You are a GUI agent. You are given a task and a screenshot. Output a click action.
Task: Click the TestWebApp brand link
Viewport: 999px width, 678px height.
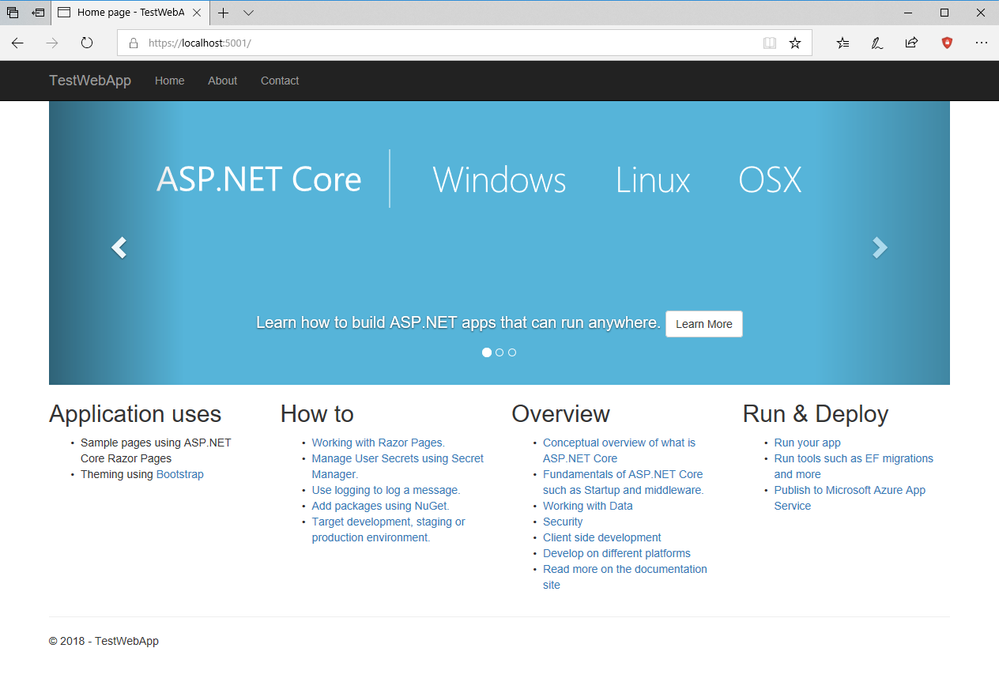(90, 80)
